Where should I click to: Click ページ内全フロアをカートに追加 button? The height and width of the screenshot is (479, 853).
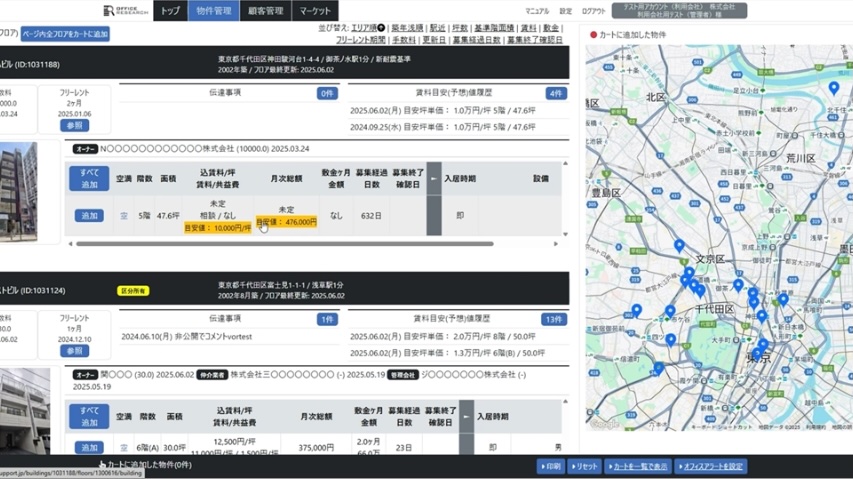[66, 34]
